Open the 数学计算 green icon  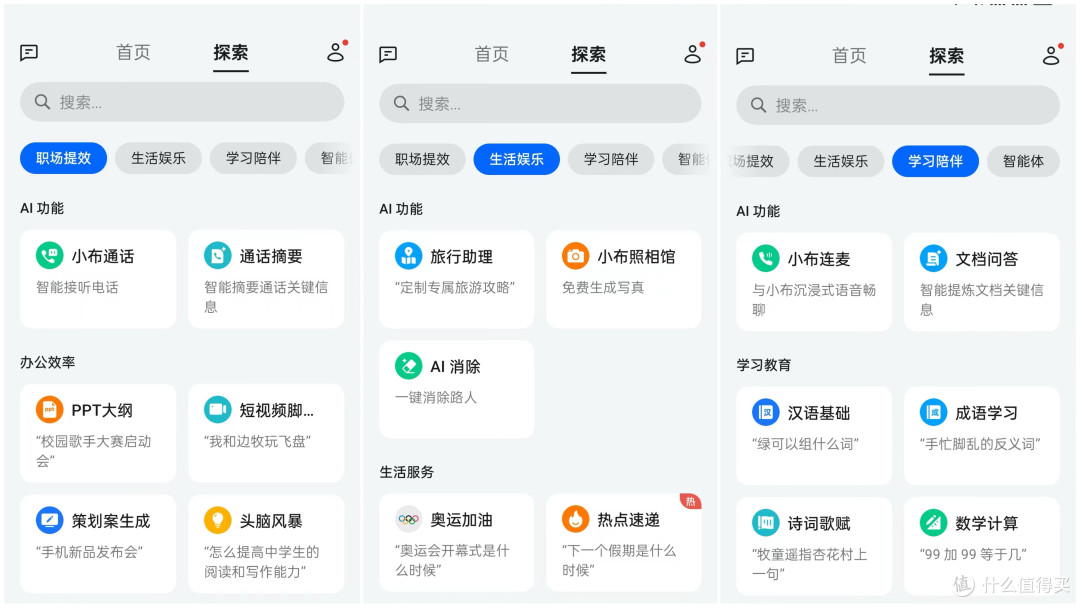(x=933, y=523)
